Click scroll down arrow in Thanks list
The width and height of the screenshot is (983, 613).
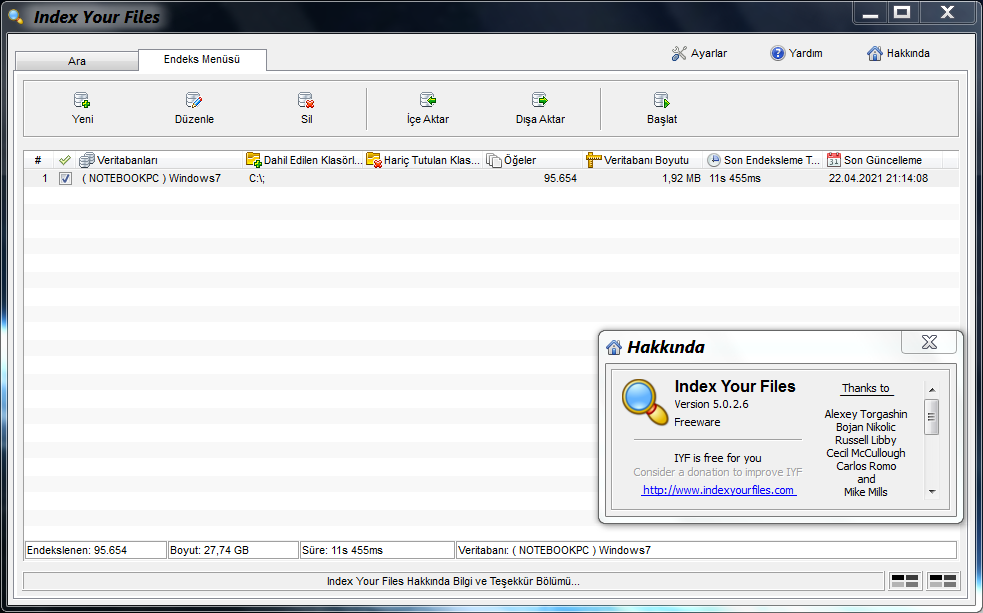[932, 492]
